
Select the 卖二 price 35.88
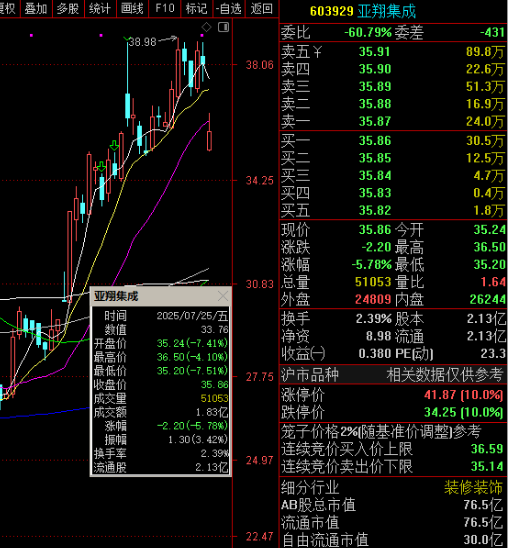click(375, 104)
